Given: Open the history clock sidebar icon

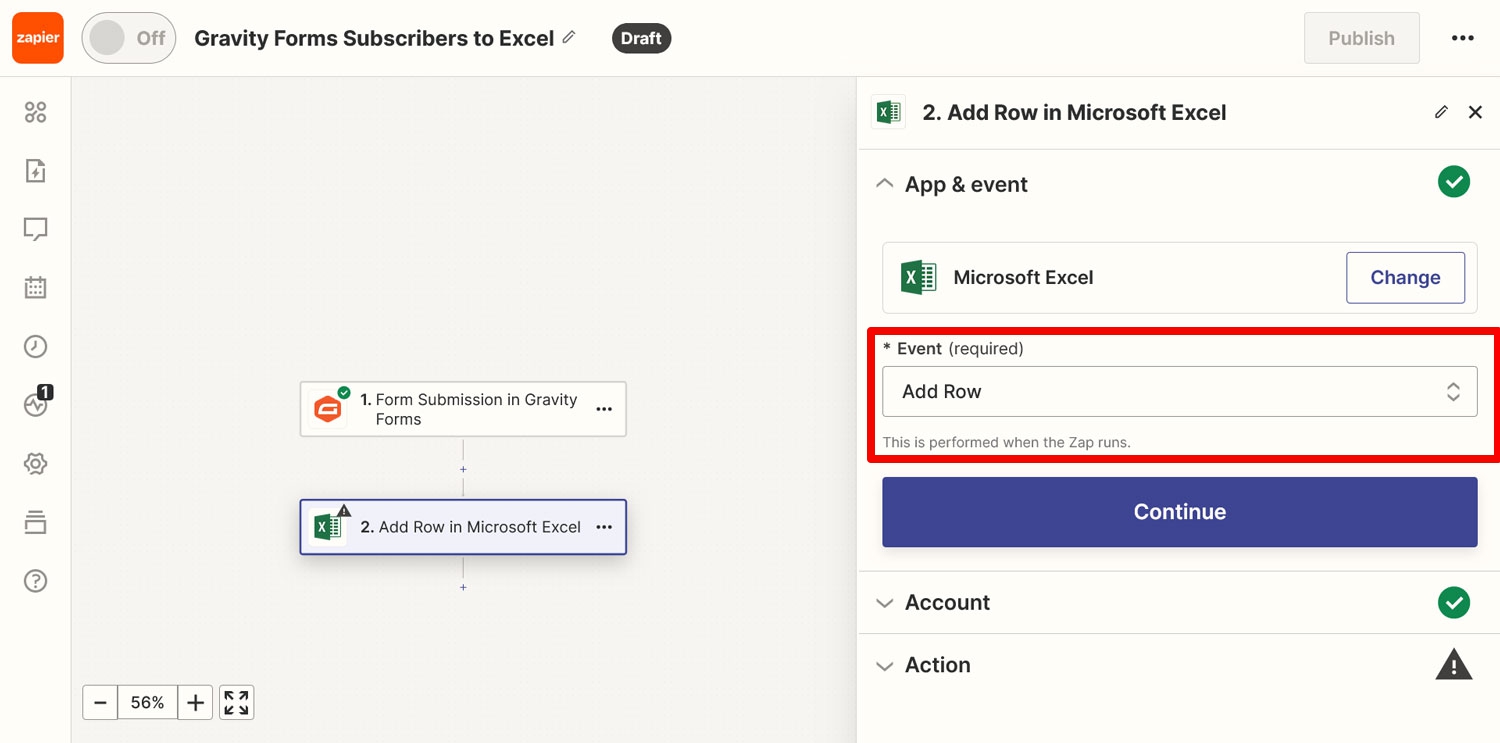Looking at the screenshot, I should tap(35, 347).
